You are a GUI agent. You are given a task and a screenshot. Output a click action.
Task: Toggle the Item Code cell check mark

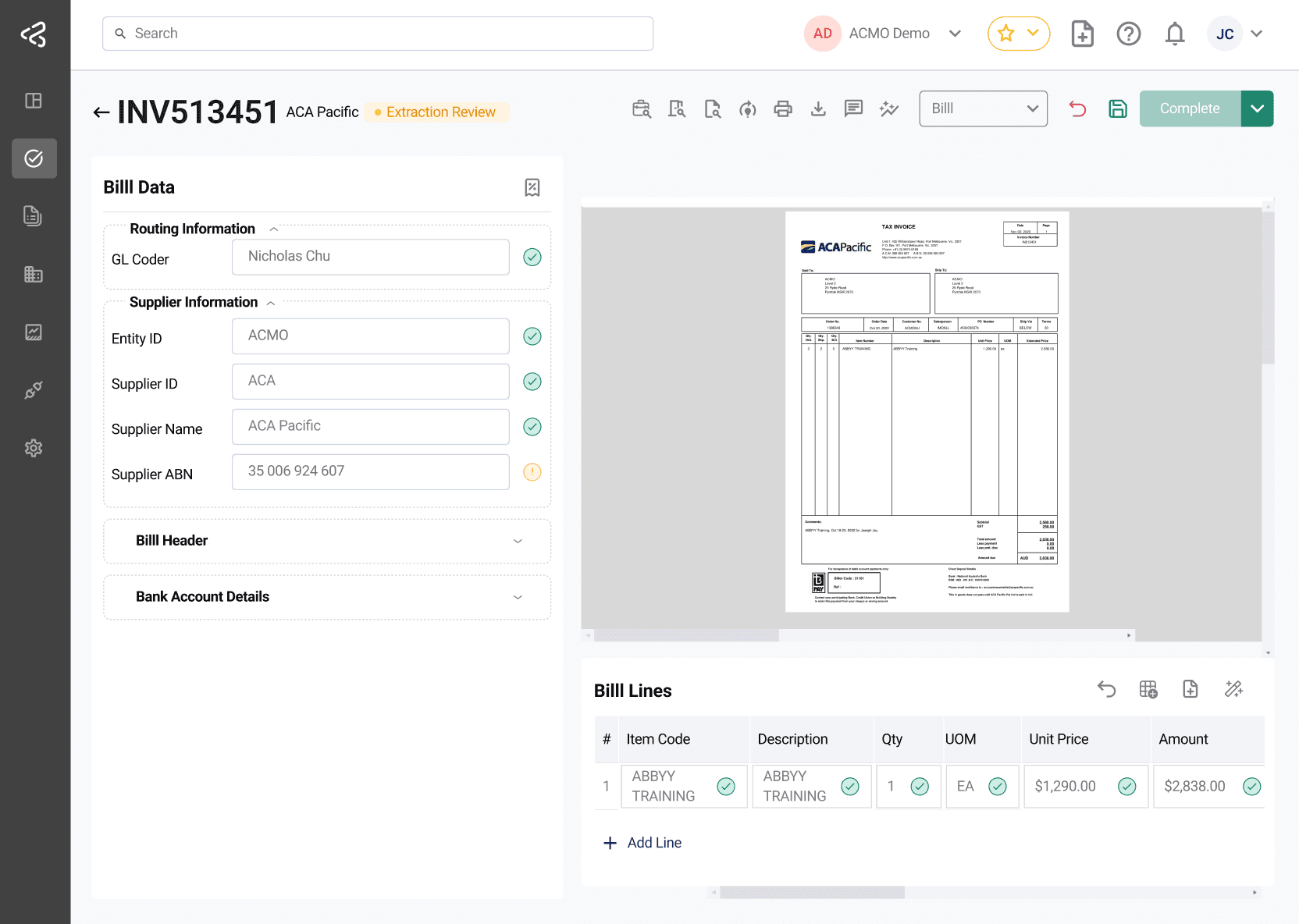pos(726,786)
